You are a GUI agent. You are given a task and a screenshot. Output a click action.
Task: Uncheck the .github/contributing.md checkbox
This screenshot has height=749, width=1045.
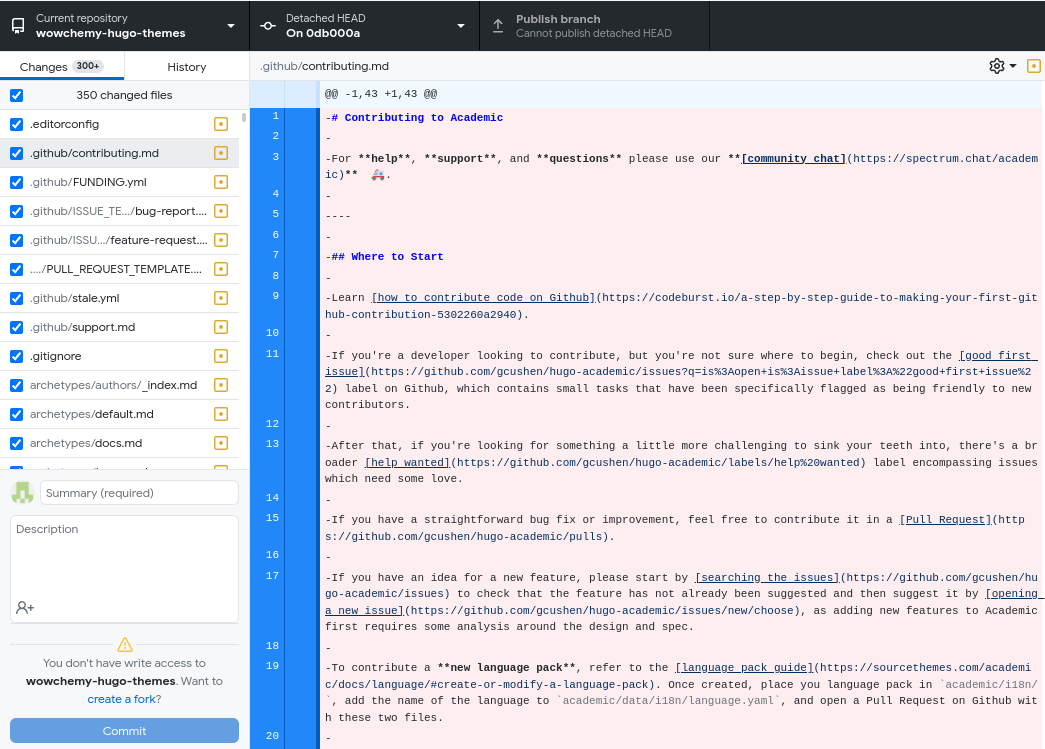coord(17,153)
